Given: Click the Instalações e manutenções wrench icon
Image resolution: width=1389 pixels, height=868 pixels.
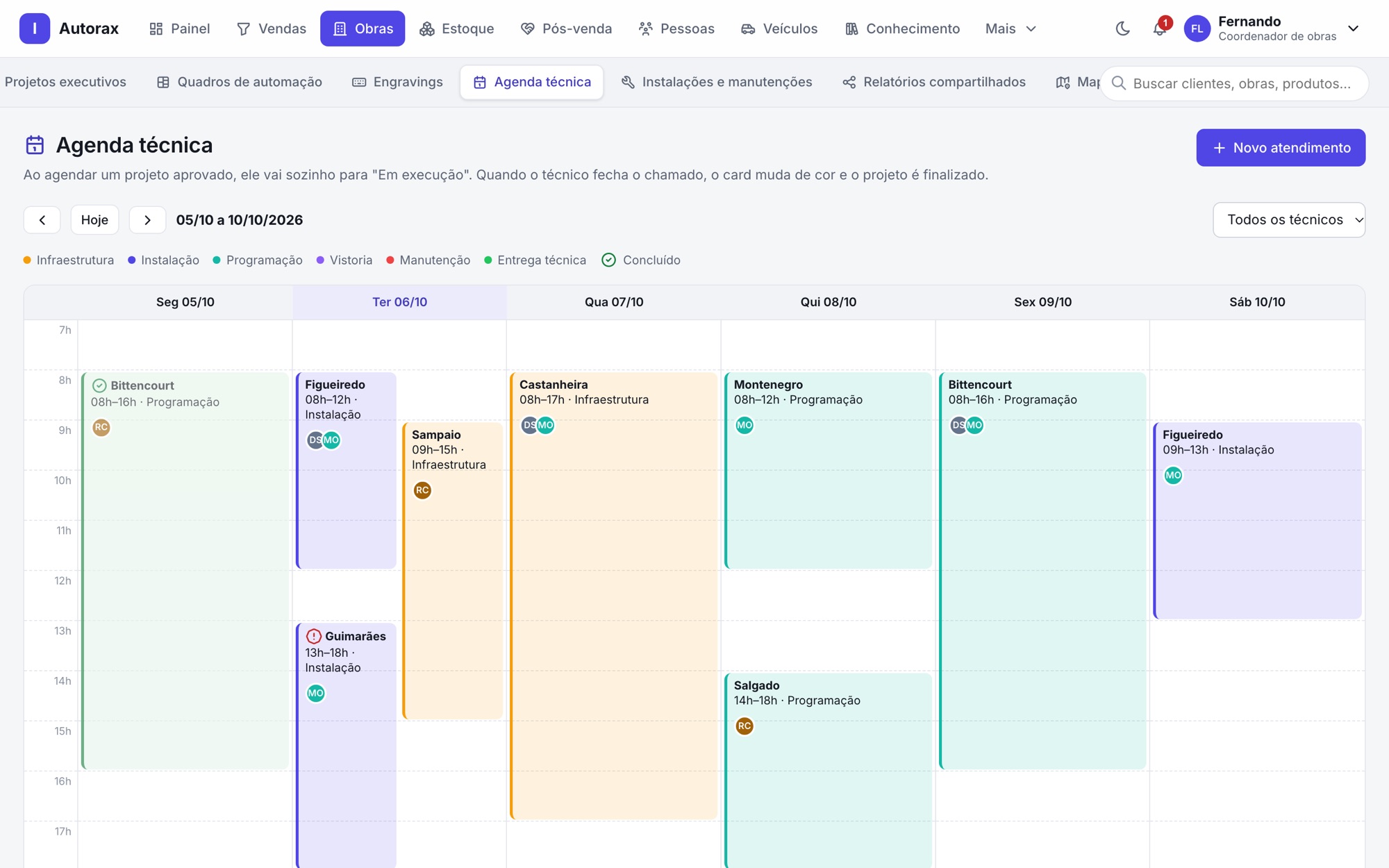Looking at the screenshot, I should click(628, 82).
